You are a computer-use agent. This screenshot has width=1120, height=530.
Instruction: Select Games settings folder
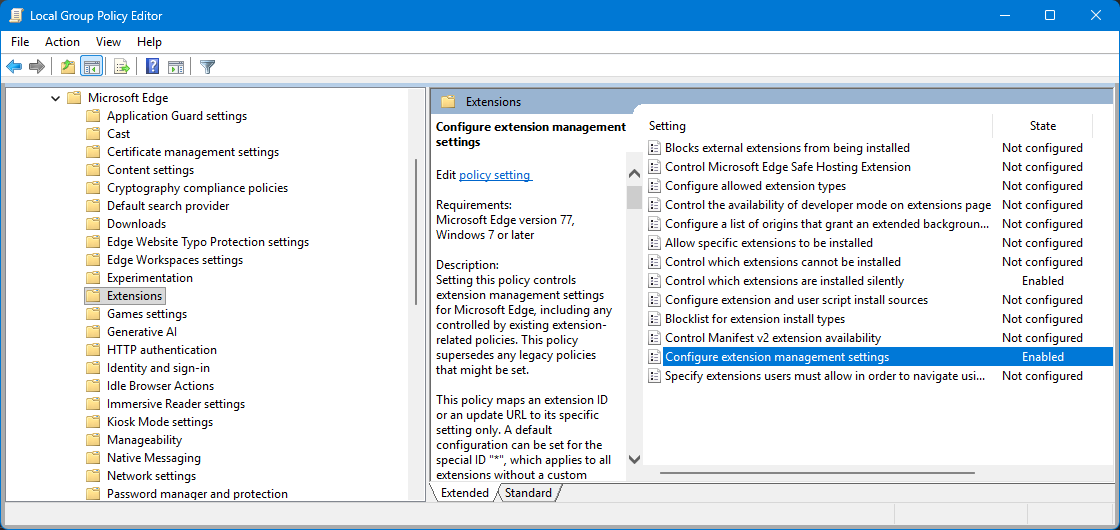click(147, 314)
